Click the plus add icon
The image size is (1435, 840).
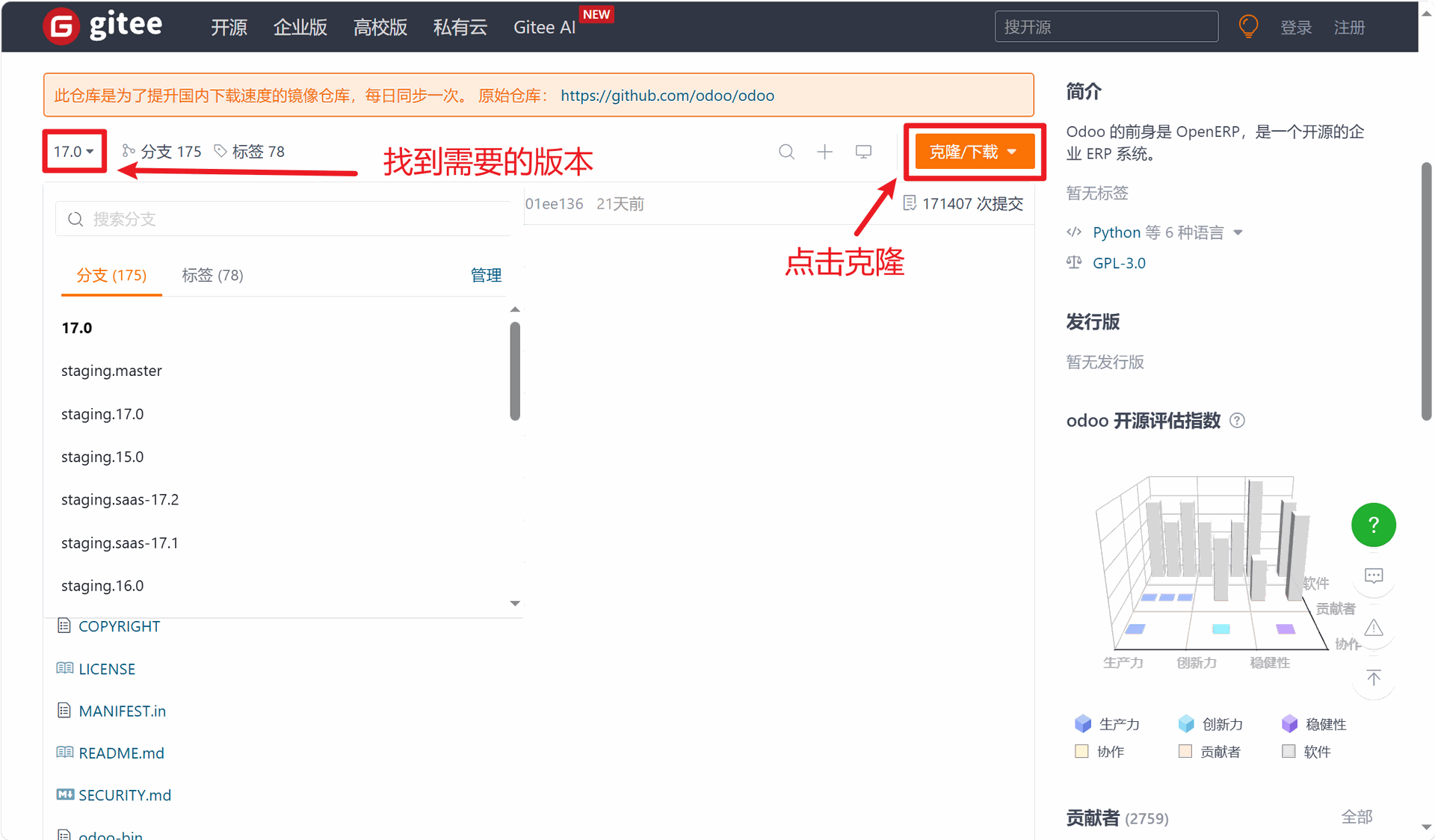coord(824,152)
